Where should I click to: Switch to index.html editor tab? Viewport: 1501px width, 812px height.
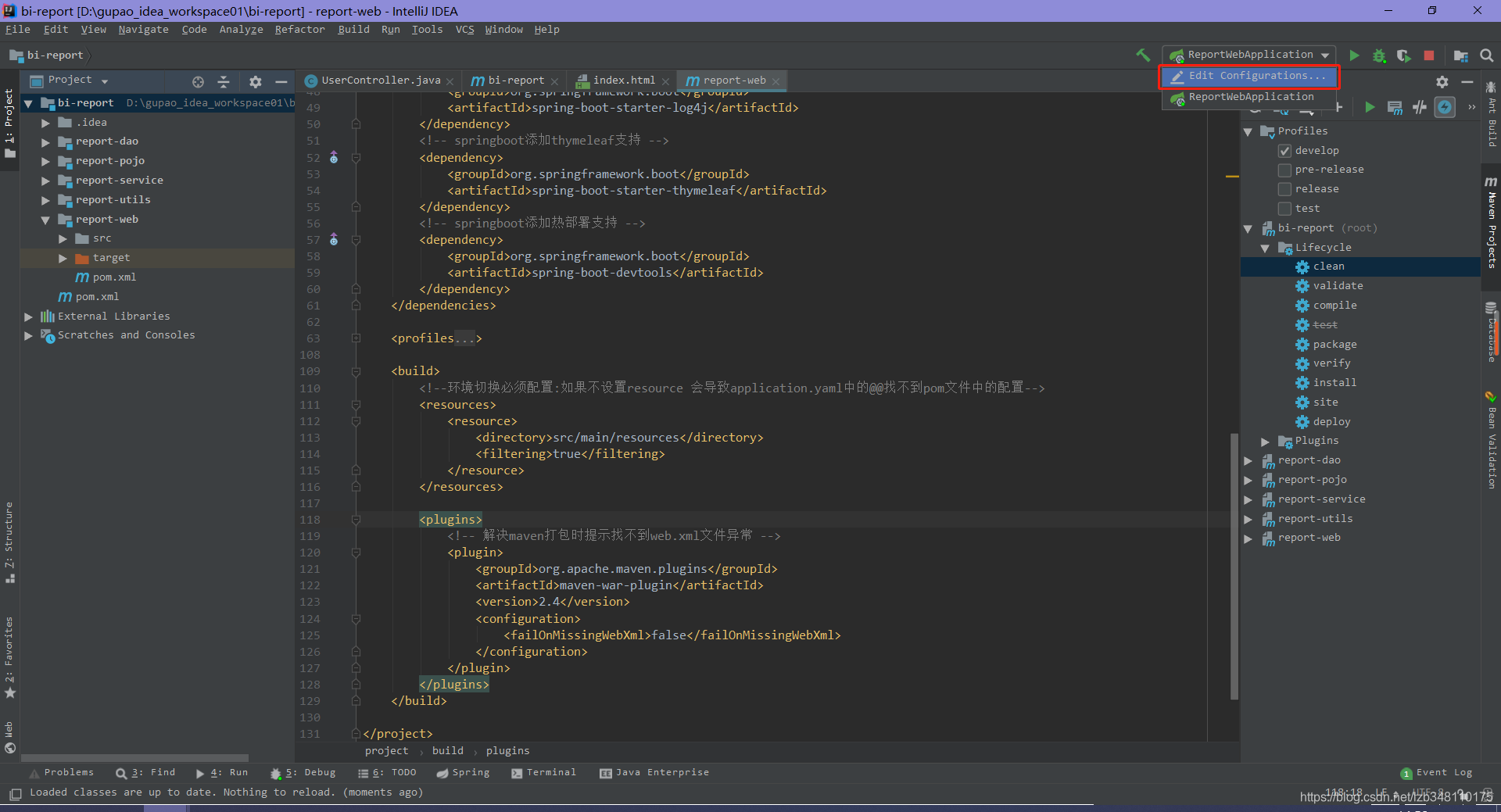(623, 80)
